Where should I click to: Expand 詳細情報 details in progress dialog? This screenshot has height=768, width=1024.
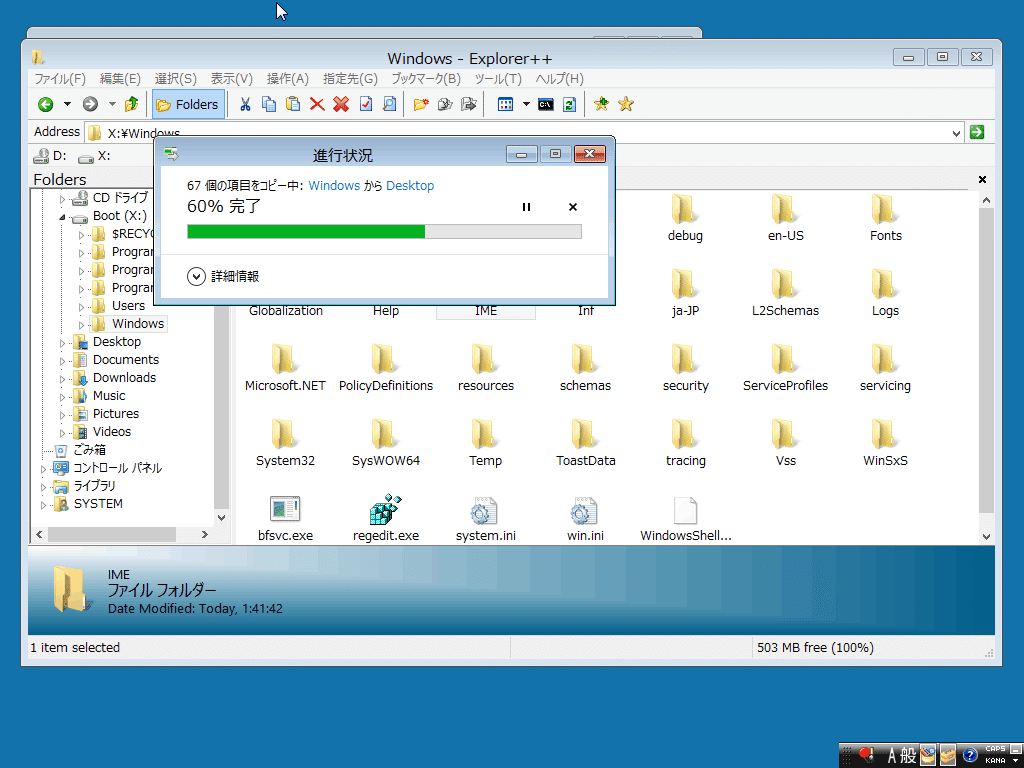pos(223,276)
